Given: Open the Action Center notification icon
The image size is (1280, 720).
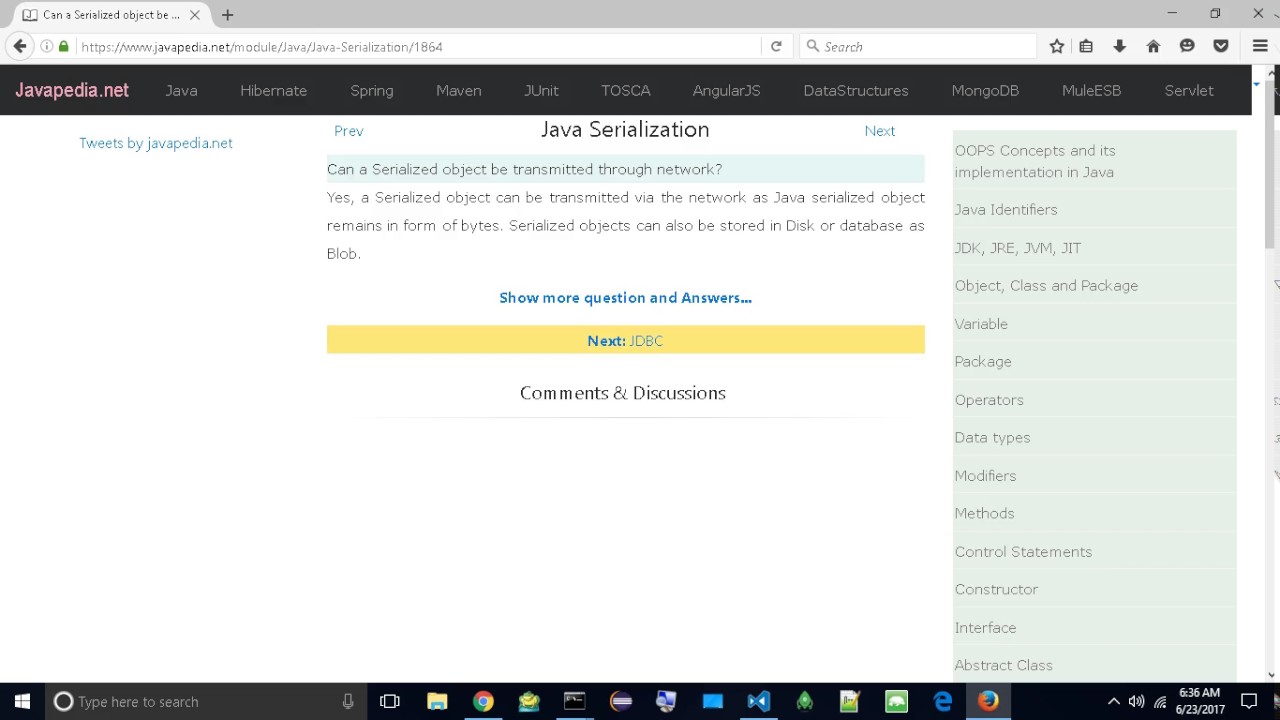Looking at the screenshot, I should [1249, 701].
